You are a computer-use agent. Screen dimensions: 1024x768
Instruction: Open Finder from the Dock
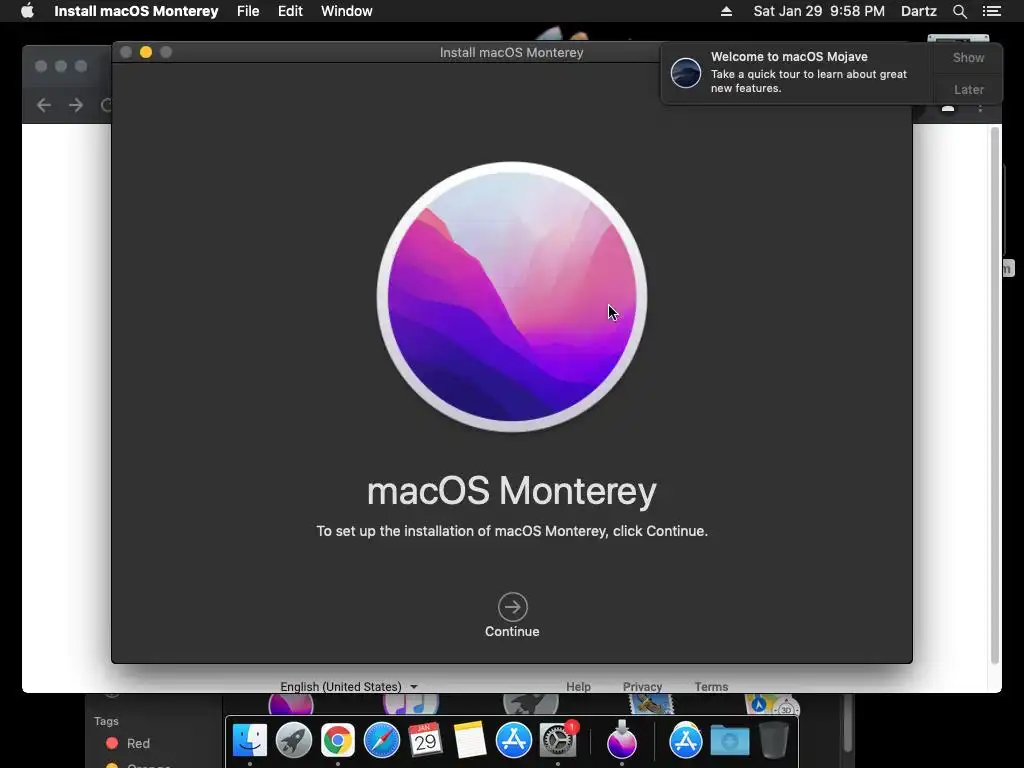click(250, 741)
